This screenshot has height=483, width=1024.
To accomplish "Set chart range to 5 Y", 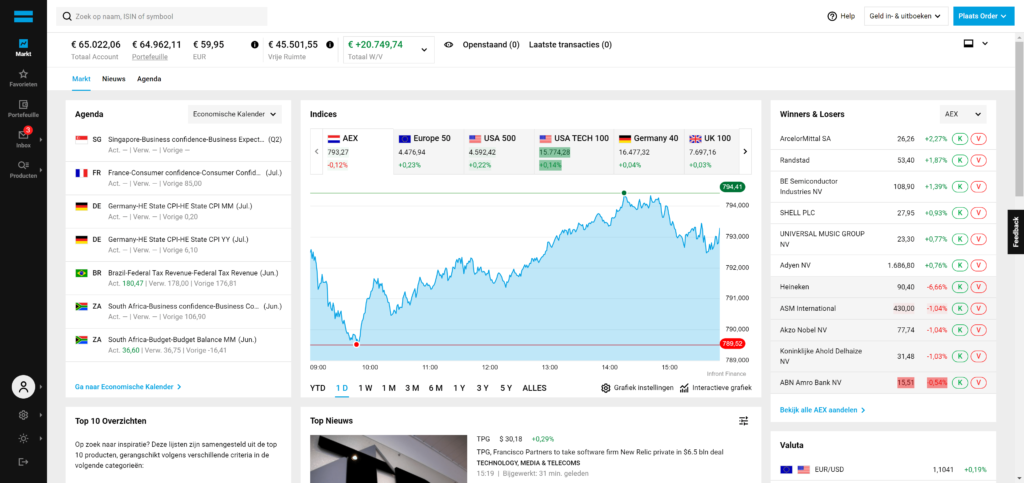I will click(506, 388).
